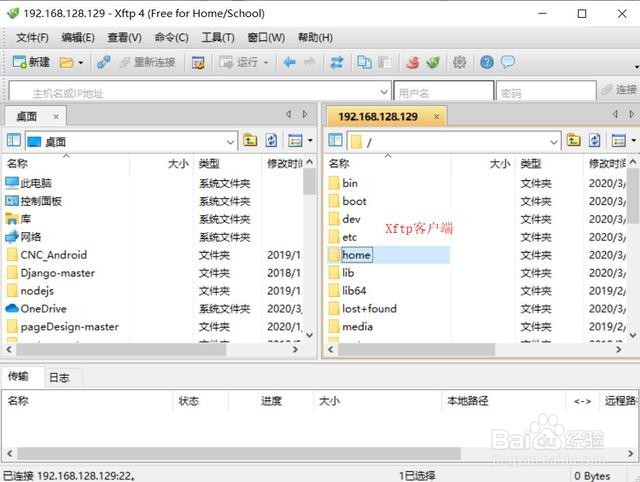This screenshot has height=482, width=640.
Task: Click the Run (运行) toolbar button
Action: point(238,62)
